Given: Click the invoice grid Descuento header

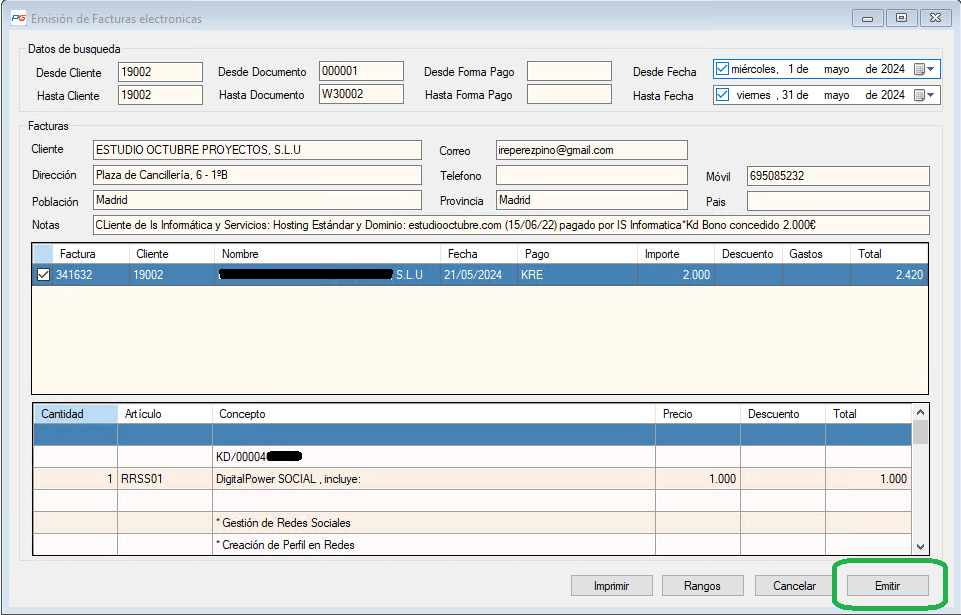Looking at the screenshot, I should click(x=748, y=254).
